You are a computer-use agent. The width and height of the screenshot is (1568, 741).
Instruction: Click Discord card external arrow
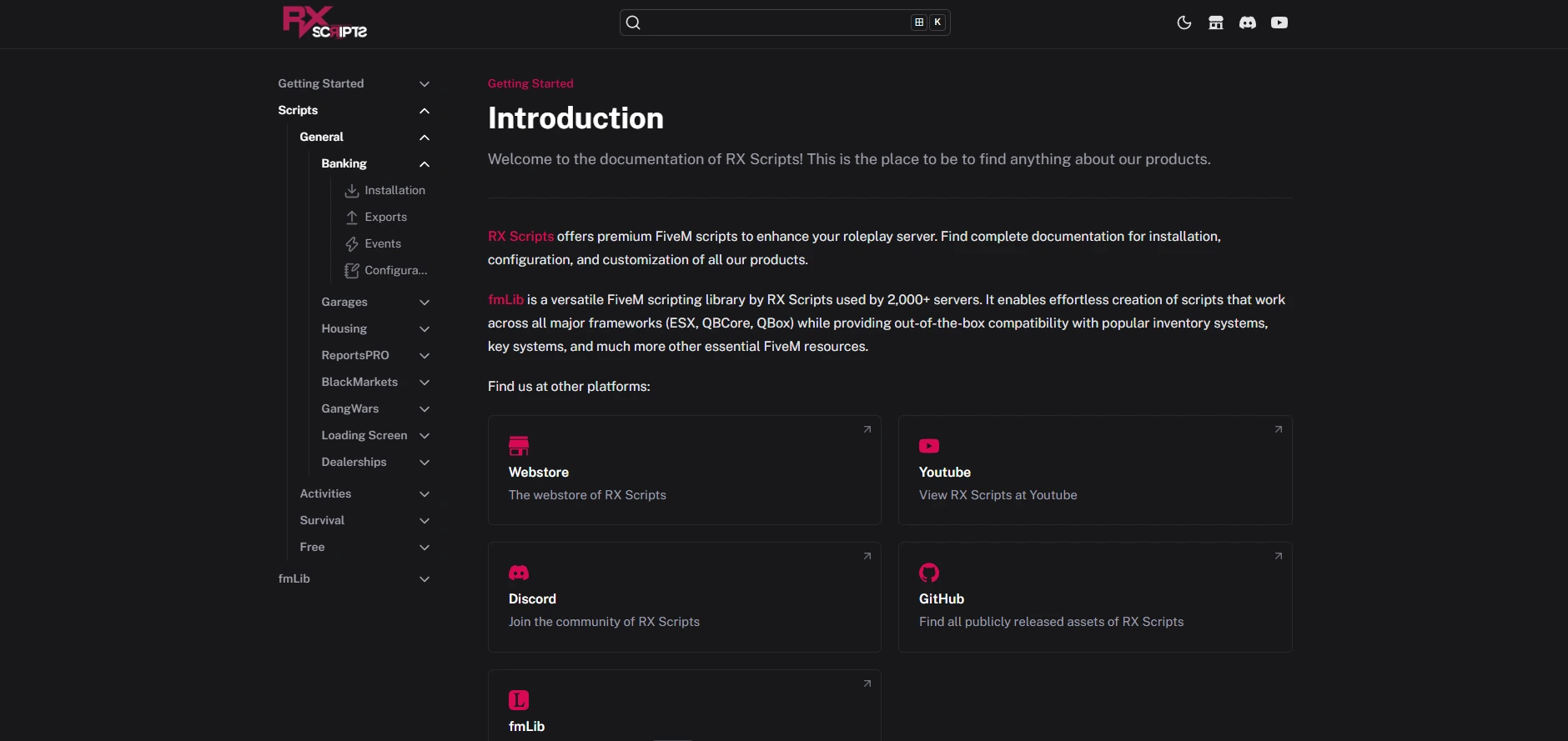pos(867,556)
